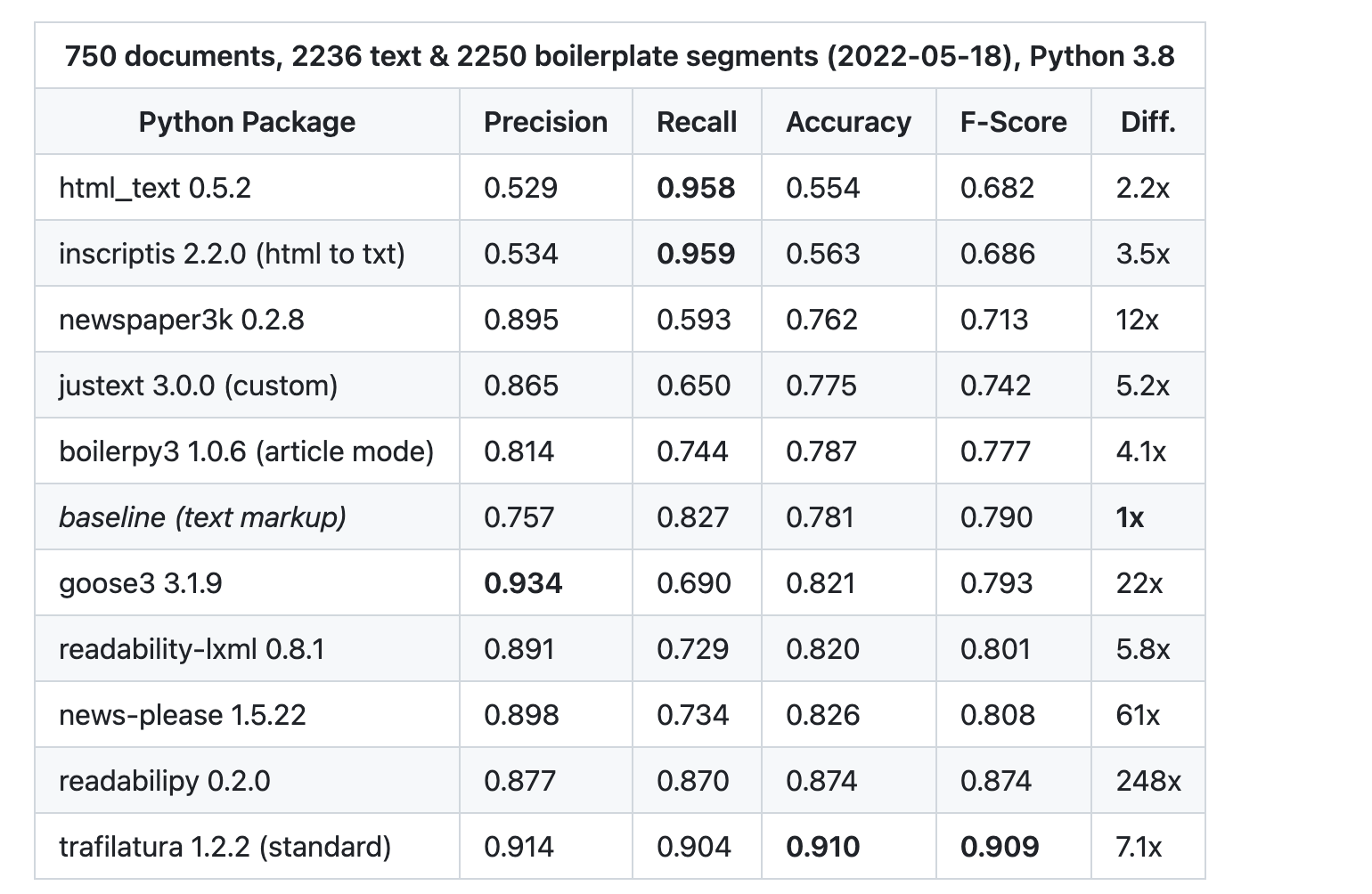This screenshot has height=894, width=1372.
Task: Click the Python Package column header
Action: [x=247, y=122]
